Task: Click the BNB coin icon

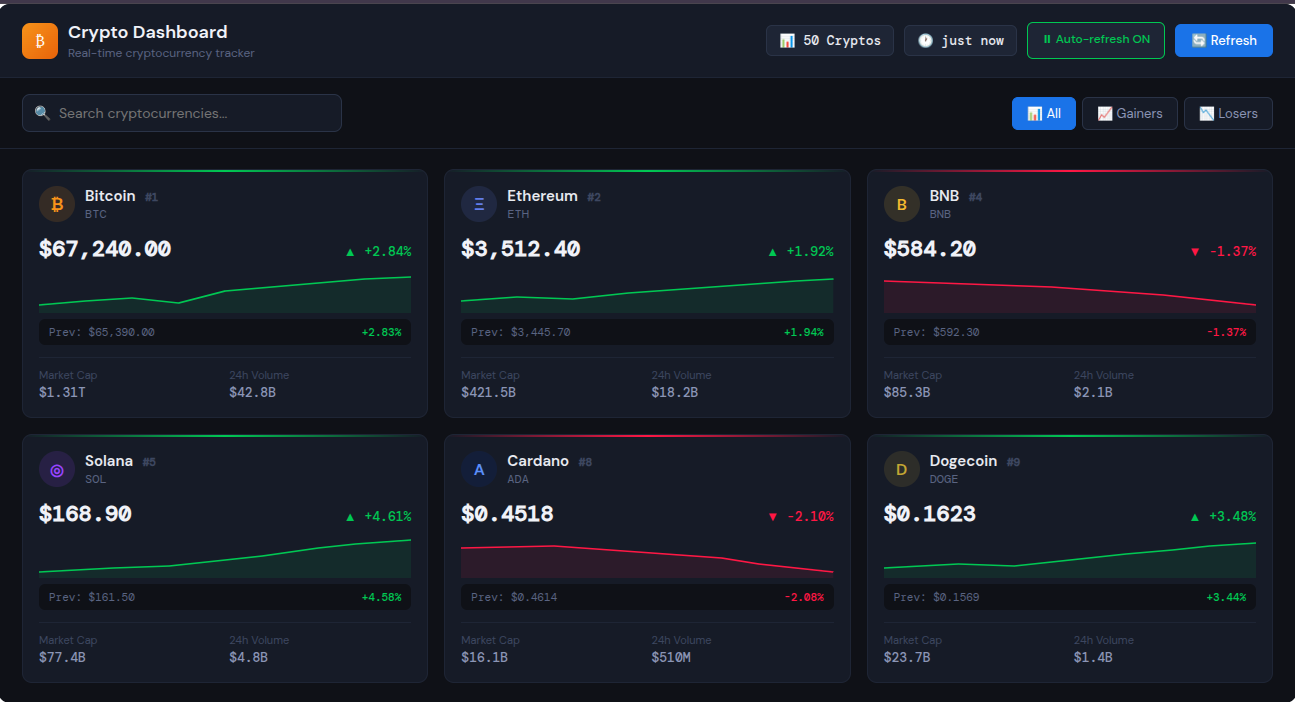Action: (x=901, y=204)
